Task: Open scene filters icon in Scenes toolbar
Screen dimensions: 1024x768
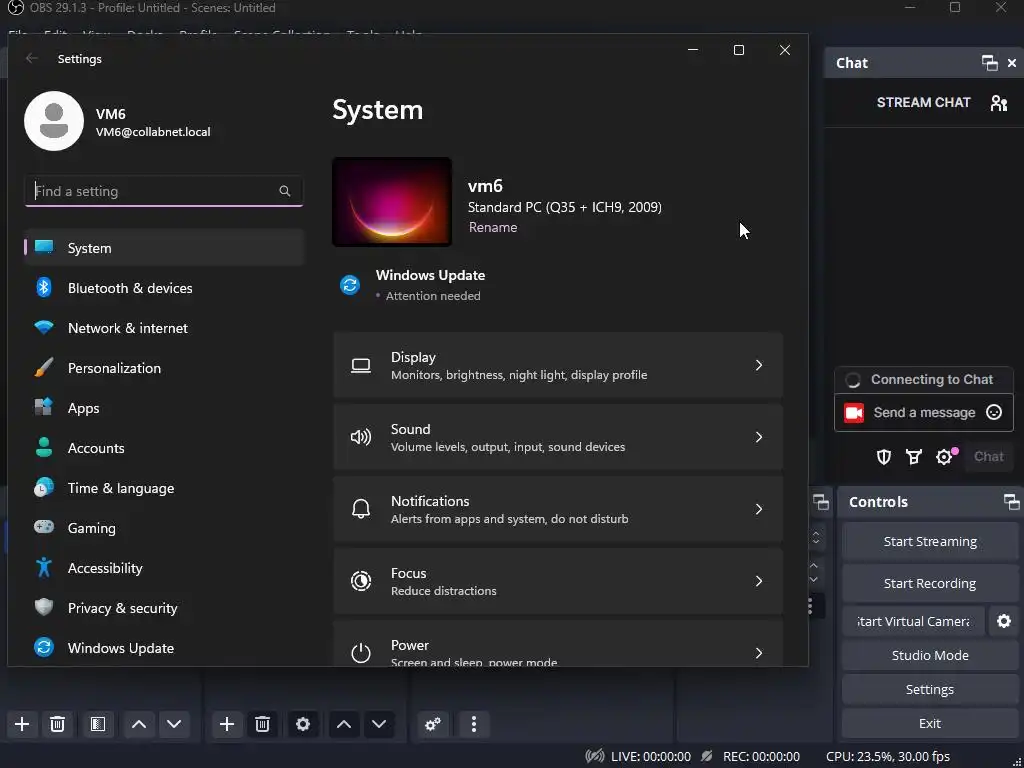Action: pos(98,724)
